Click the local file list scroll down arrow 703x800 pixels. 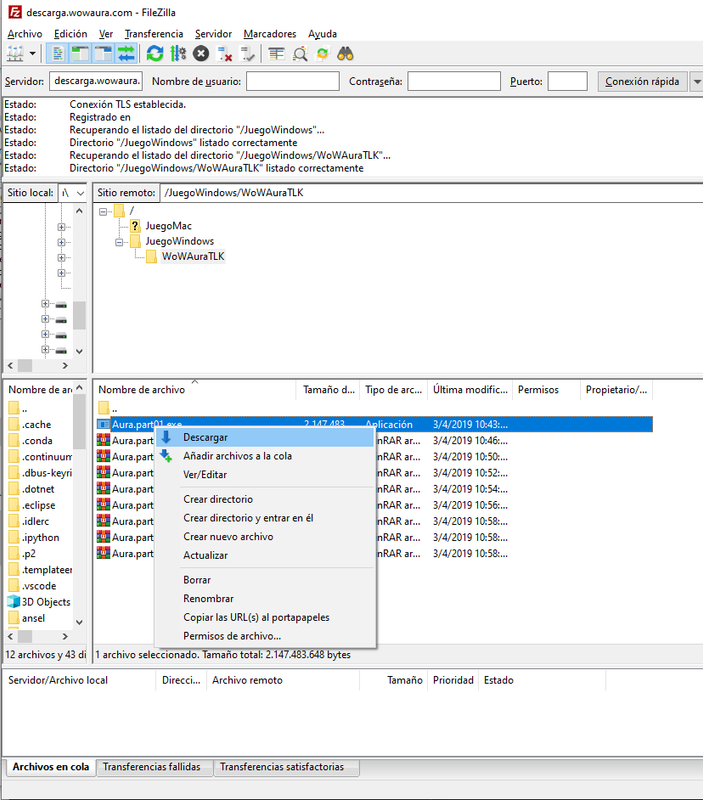click(79, 622)
